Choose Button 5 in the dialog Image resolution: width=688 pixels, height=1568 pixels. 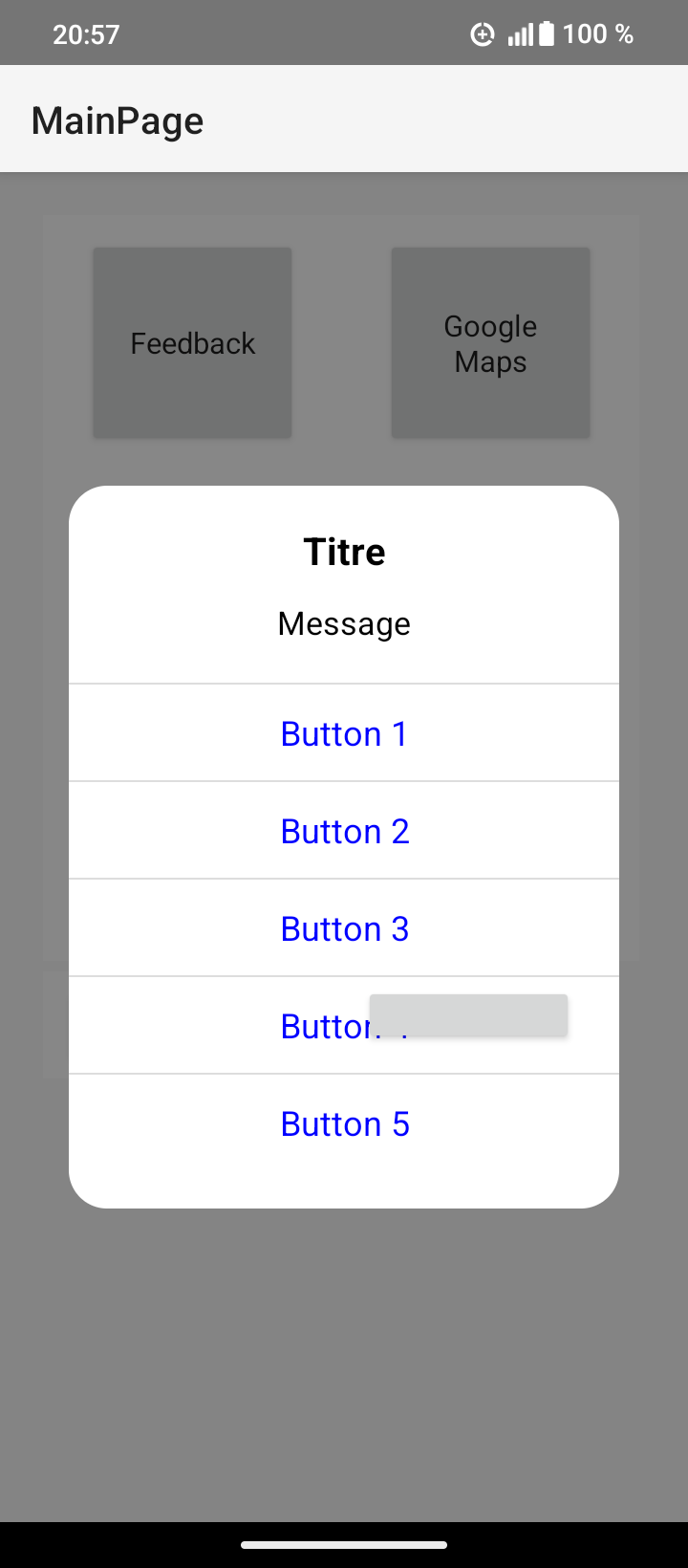tap(344, 1124)
